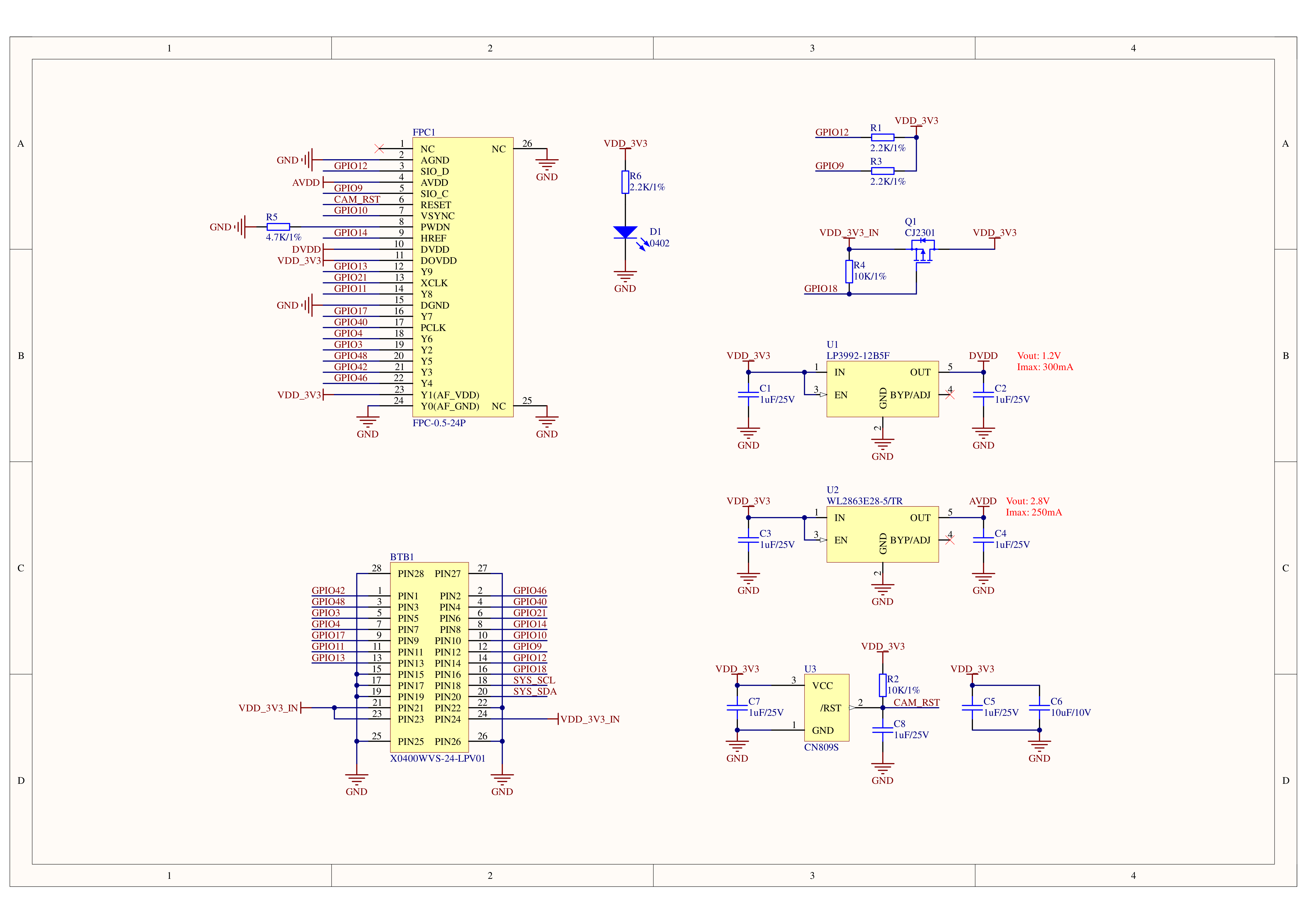Select the C1 capacitor symbol
Viewport: 1308px width, 924px height.
(748, 394)
